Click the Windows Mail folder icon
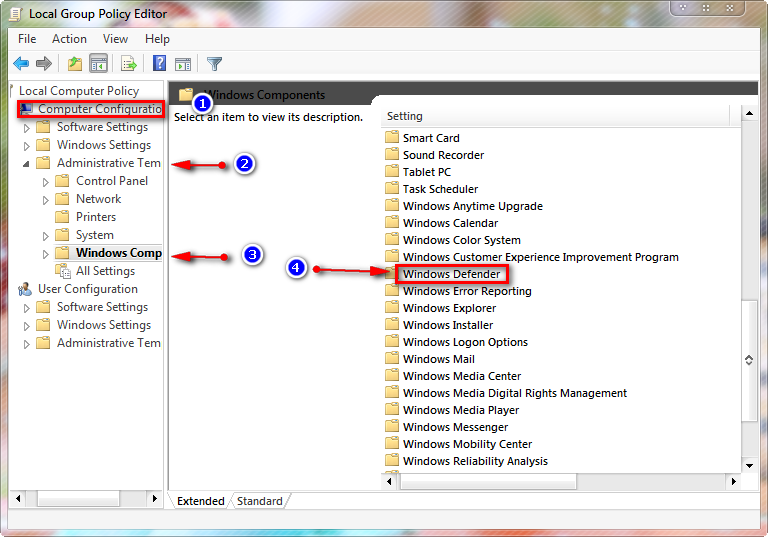The height and width of the screenshot is (537, 768). click(x=392, y=358)
